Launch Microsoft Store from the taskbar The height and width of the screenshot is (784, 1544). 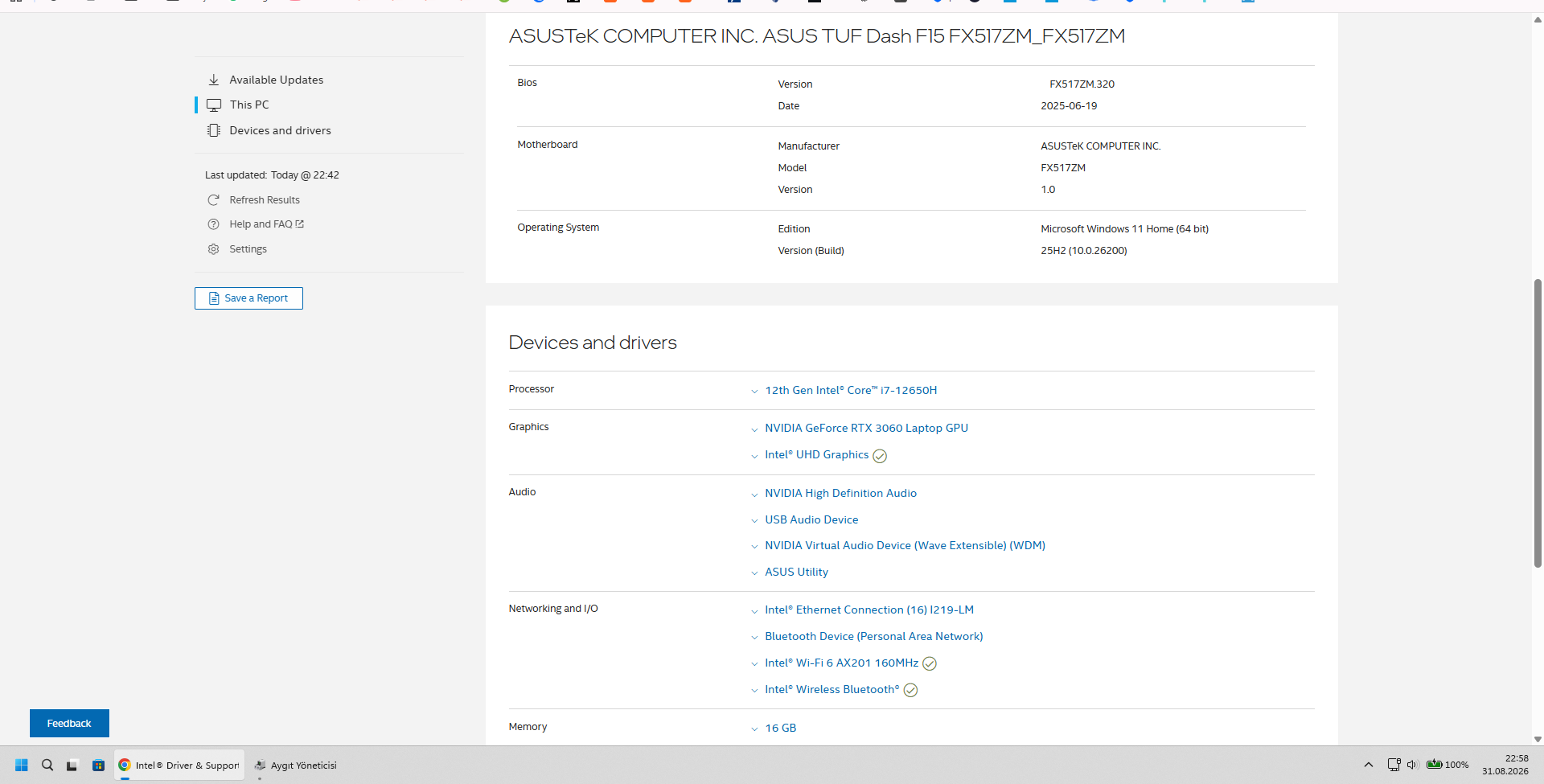98,766
